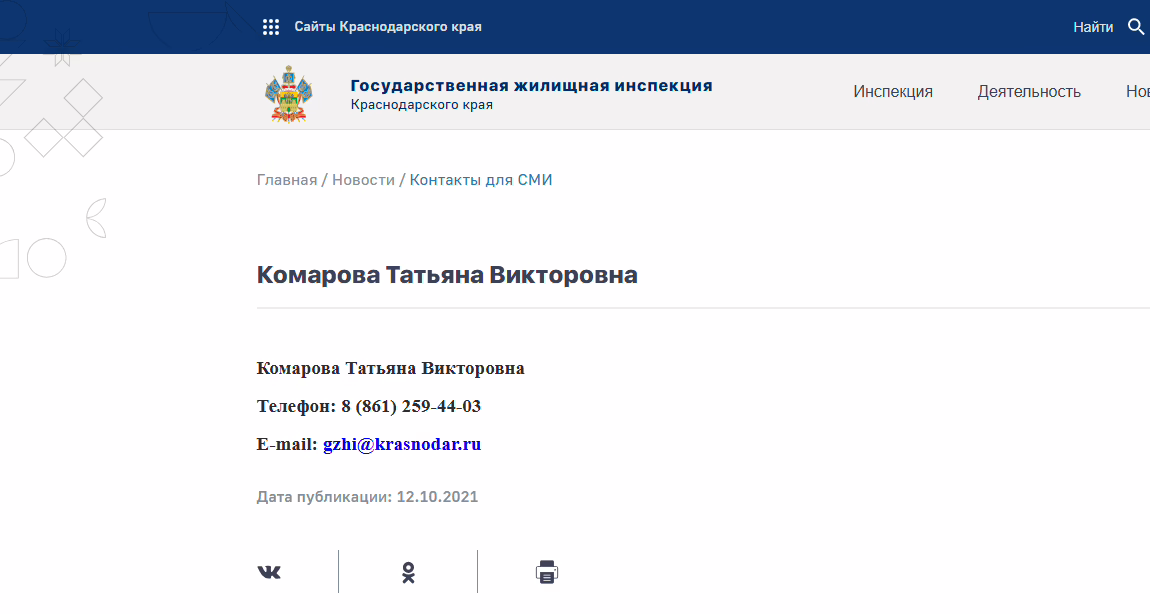Print the page with the printer icon

tap(547, 572)
